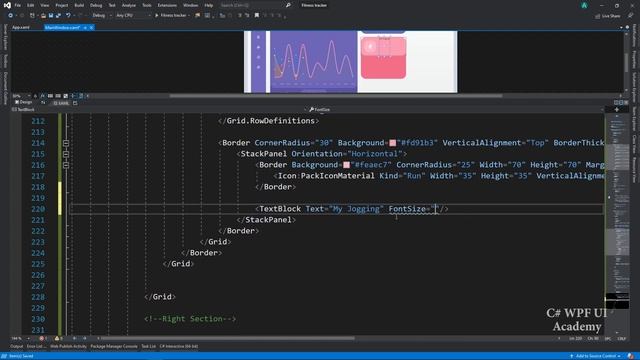Open the Output panel tab

17,347
